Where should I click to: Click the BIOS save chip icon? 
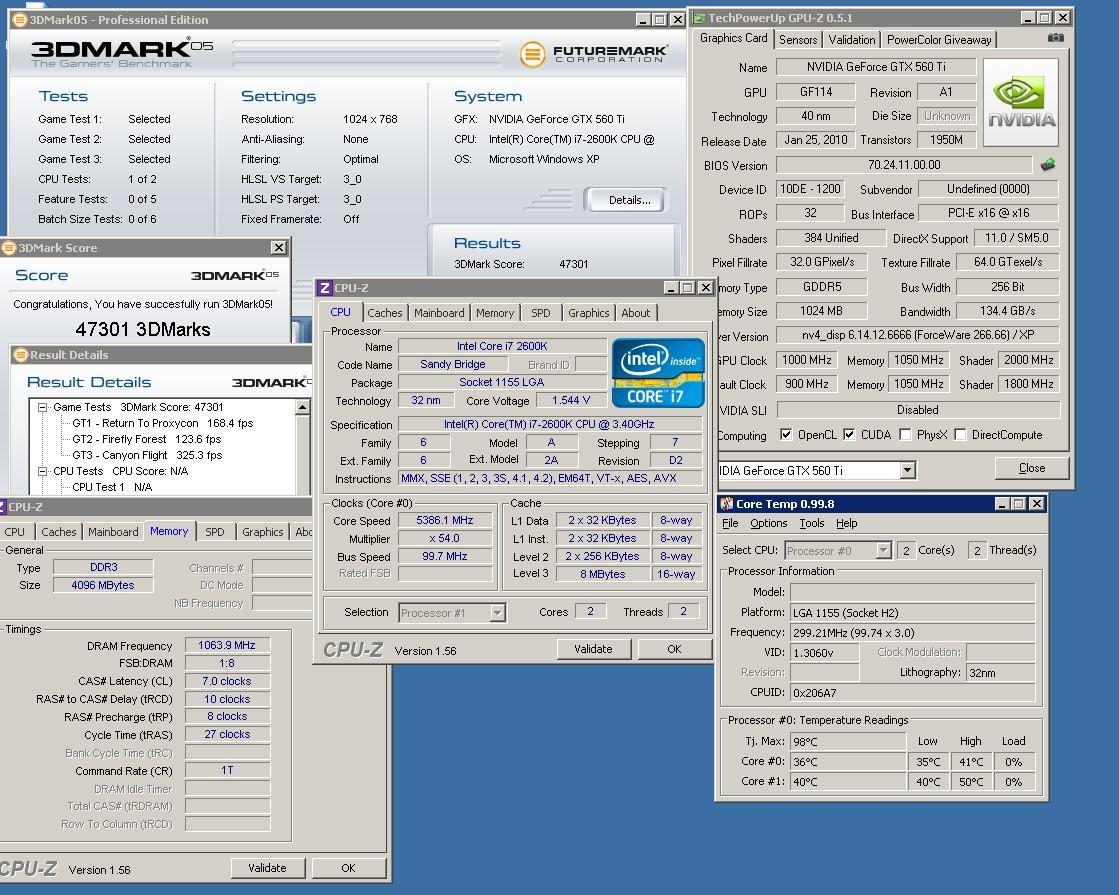click(1048, 165)
